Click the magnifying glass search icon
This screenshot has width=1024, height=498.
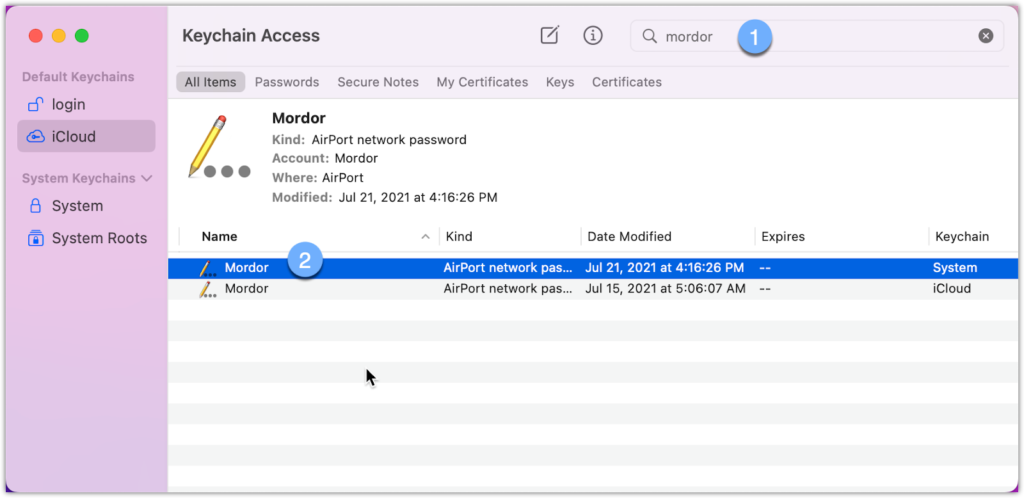[x=649, y=36]
